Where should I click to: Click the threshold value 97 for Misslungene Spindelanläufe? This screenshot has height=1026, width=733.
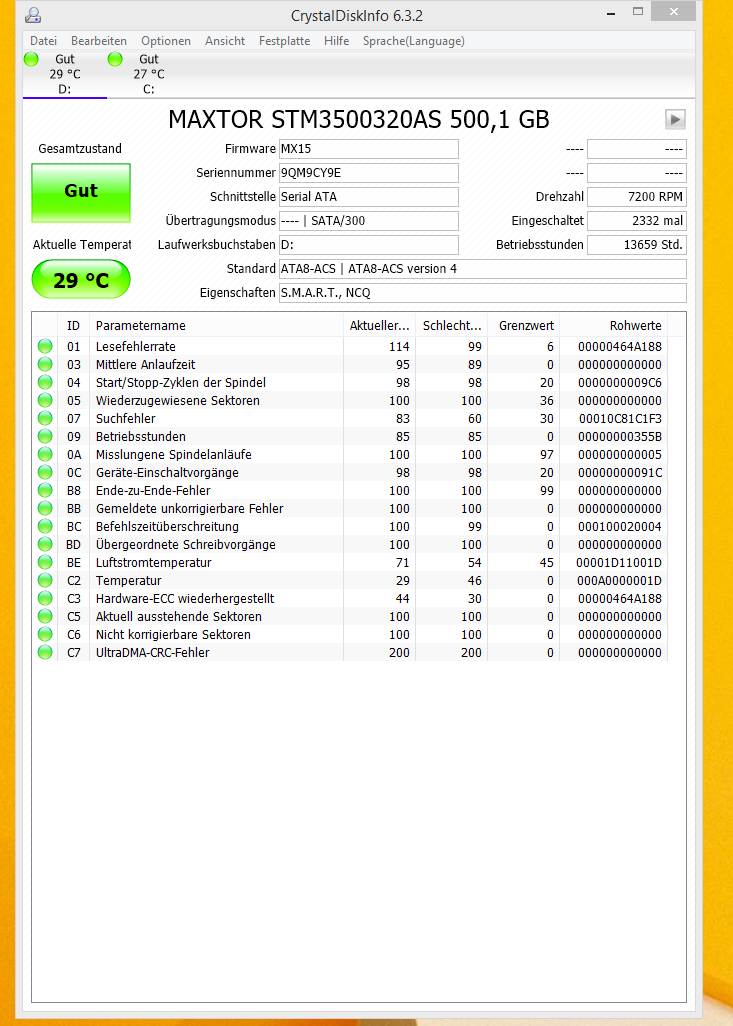[546, 454]
